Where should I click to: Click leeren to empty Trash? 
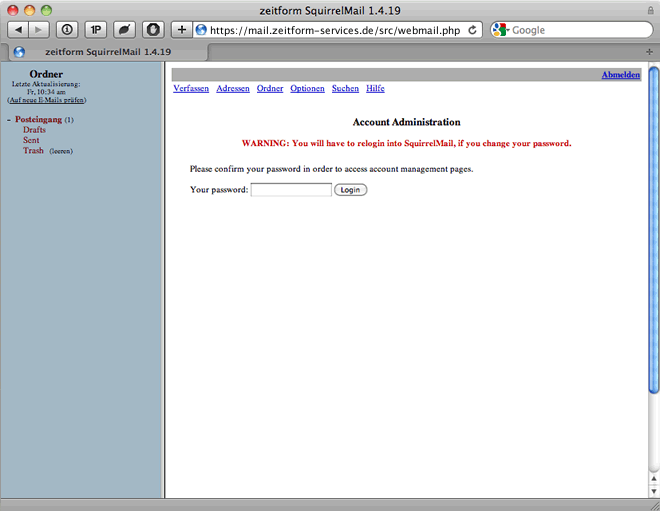(x=61, y=151)
